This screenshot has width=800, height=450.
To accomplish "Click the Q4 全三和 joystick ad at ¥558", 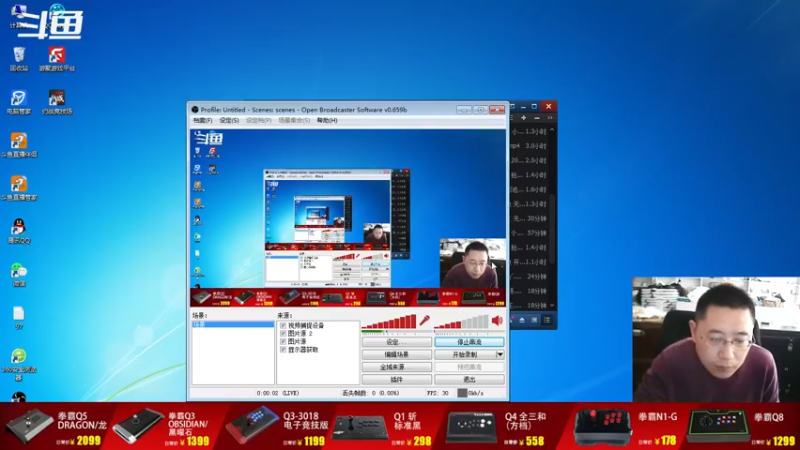I will (496, 427).
